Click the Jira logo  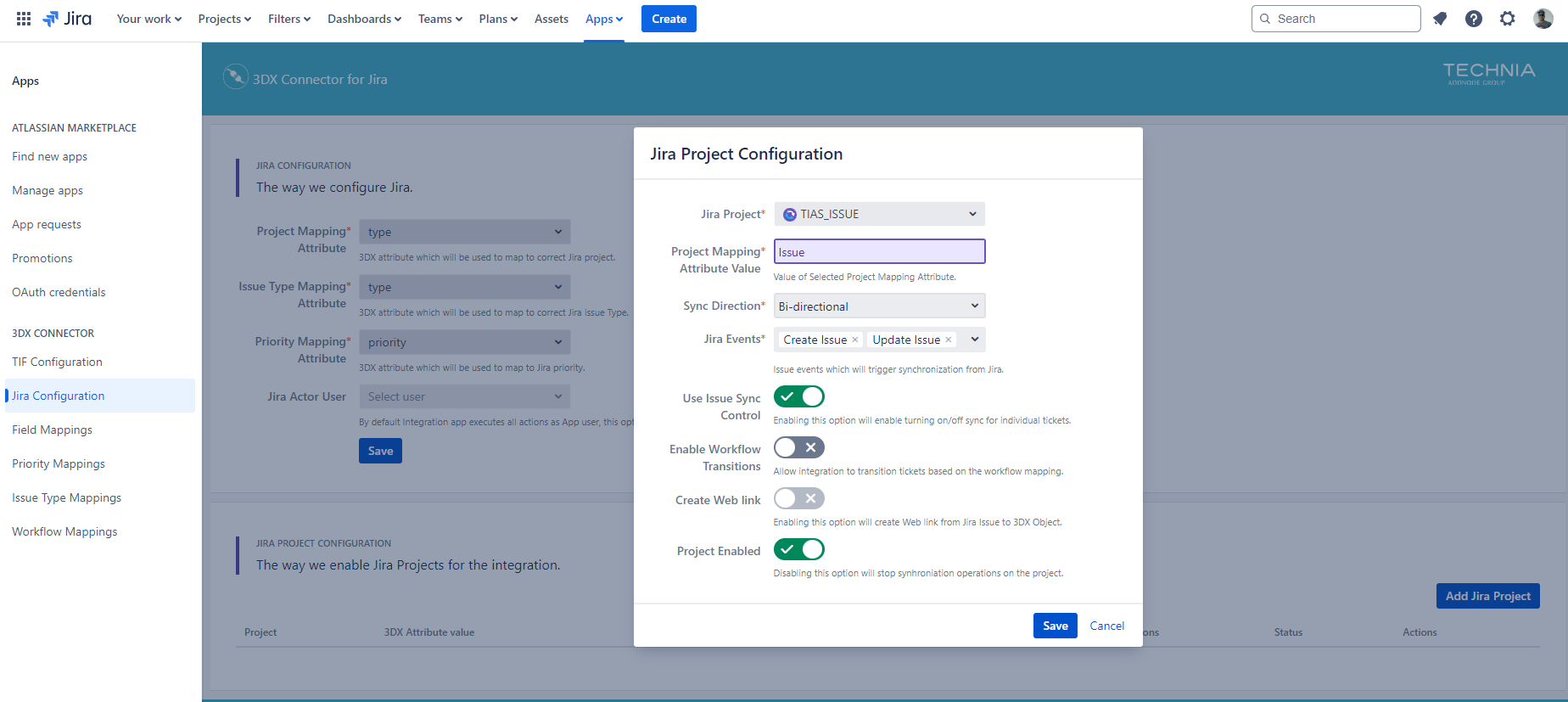[x=67, y=19]
